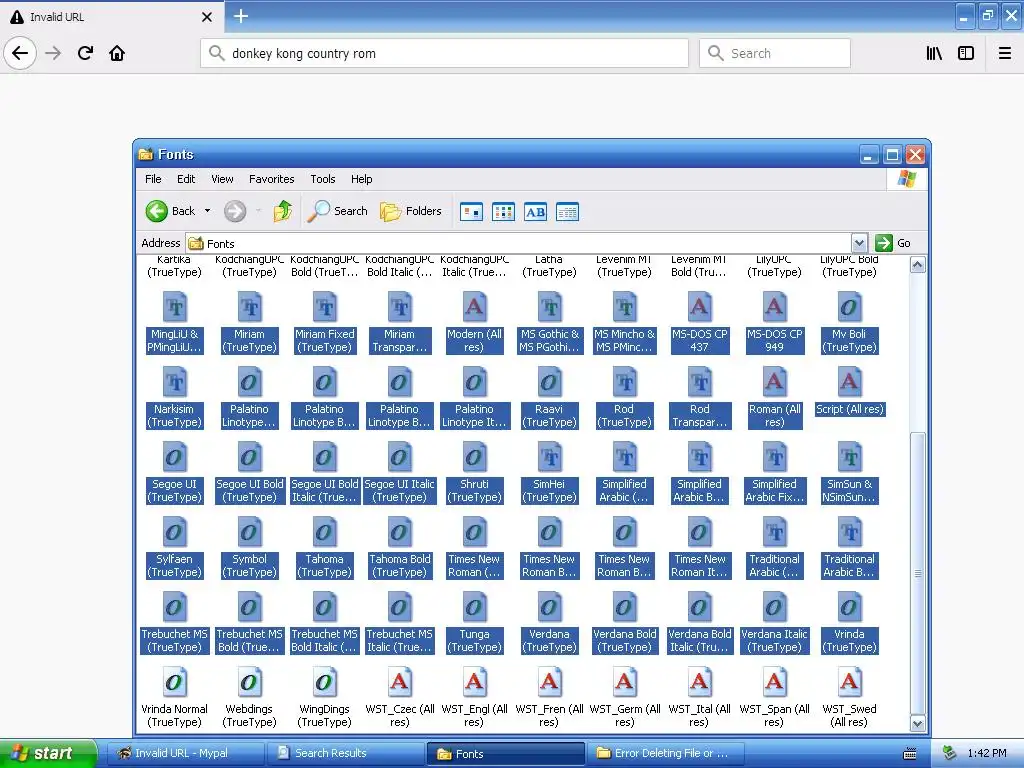Select the SimHei font icon
Viewport: 1024px width, 768px height.
pyautogui.click(x=549, y=457)
